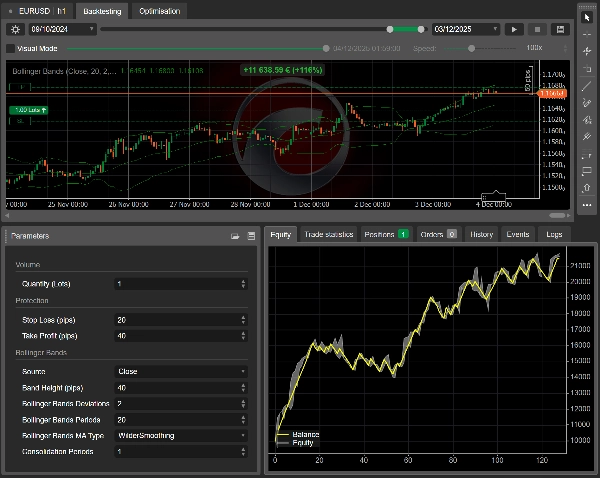Adjust Bollinger Bands Deviations stepper
Screen dimensions: 600x478
[x=243, y=404]
